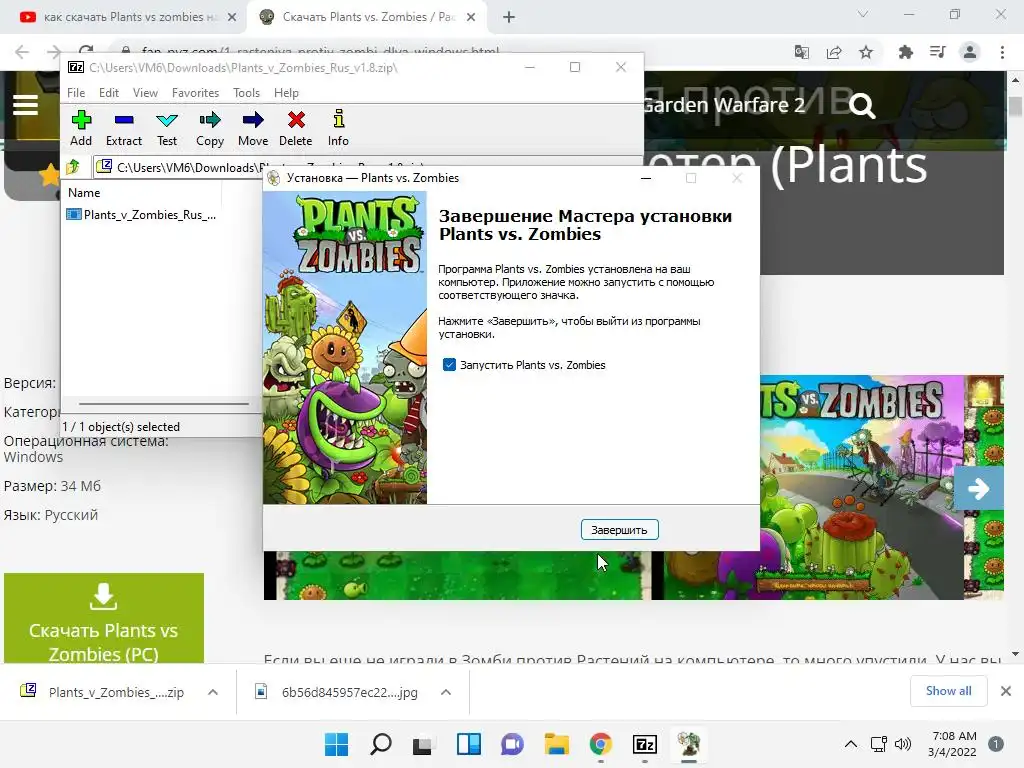Click the Copy icon in 7-Zip toolbar
The image size is (1024, 768).
pyautogui.click(x=210, y=128)
